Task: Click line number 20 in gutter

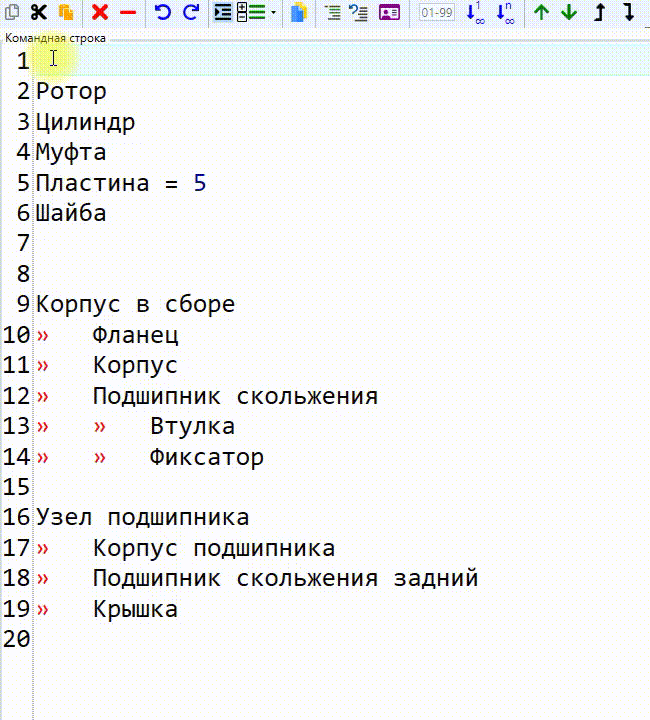Action: (17, 639)
